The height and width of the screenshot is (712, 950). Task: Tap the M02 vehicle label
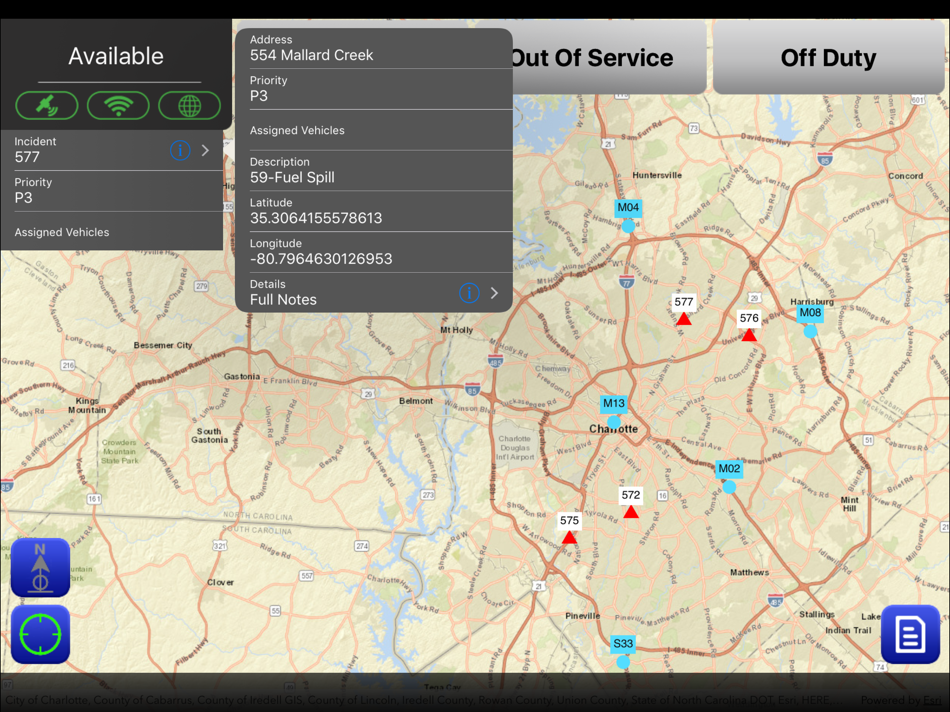729,468
